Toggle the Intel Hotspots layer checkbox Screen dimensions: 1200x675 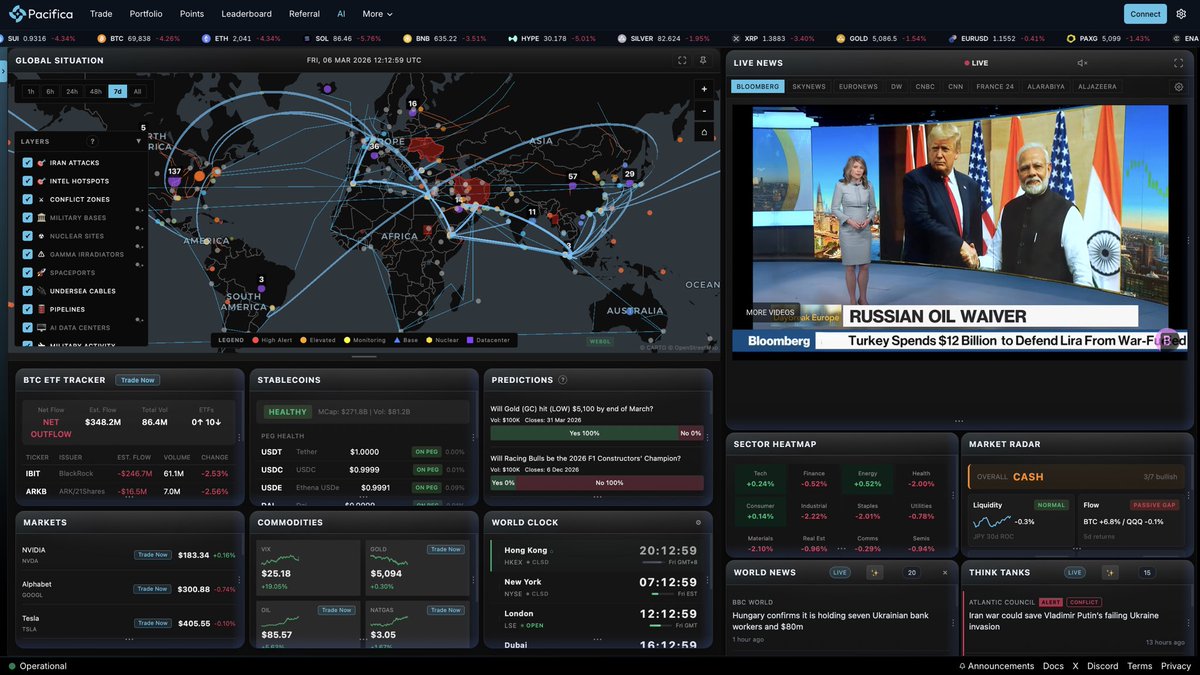click(x=27, y=181)
